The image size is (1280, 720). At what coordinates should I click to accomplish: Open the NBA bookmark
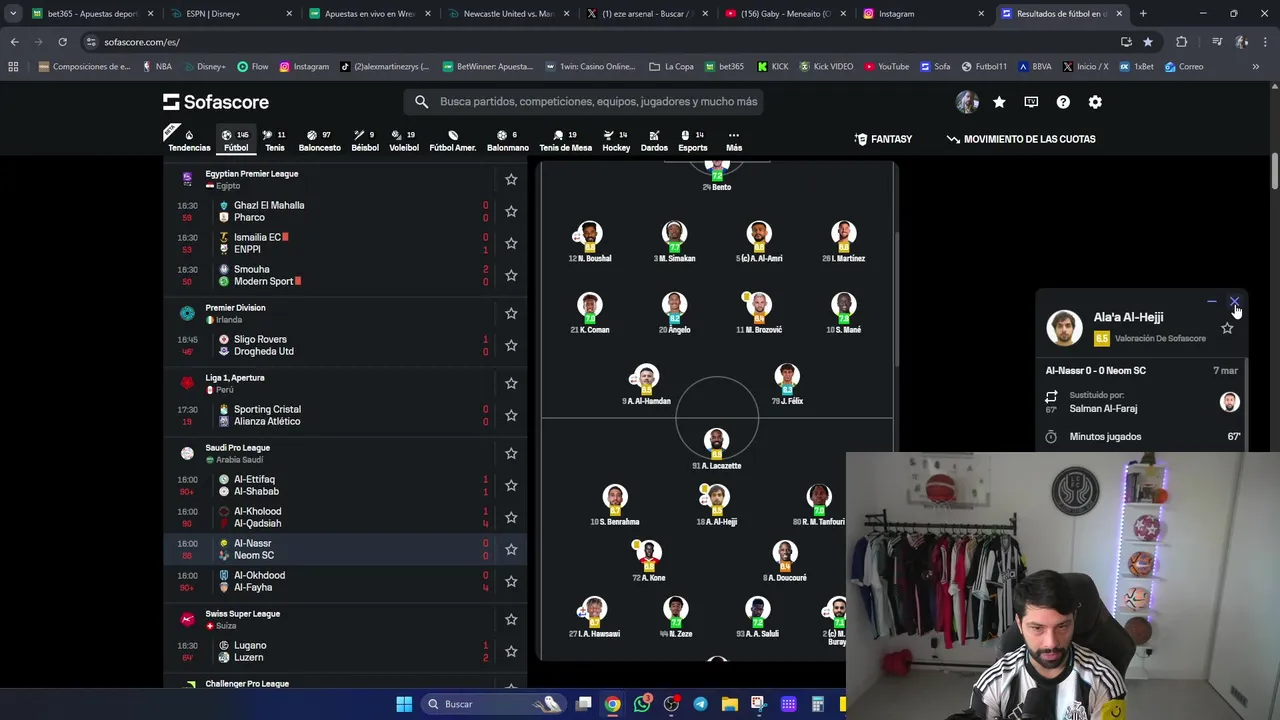[x=157, y=67]
